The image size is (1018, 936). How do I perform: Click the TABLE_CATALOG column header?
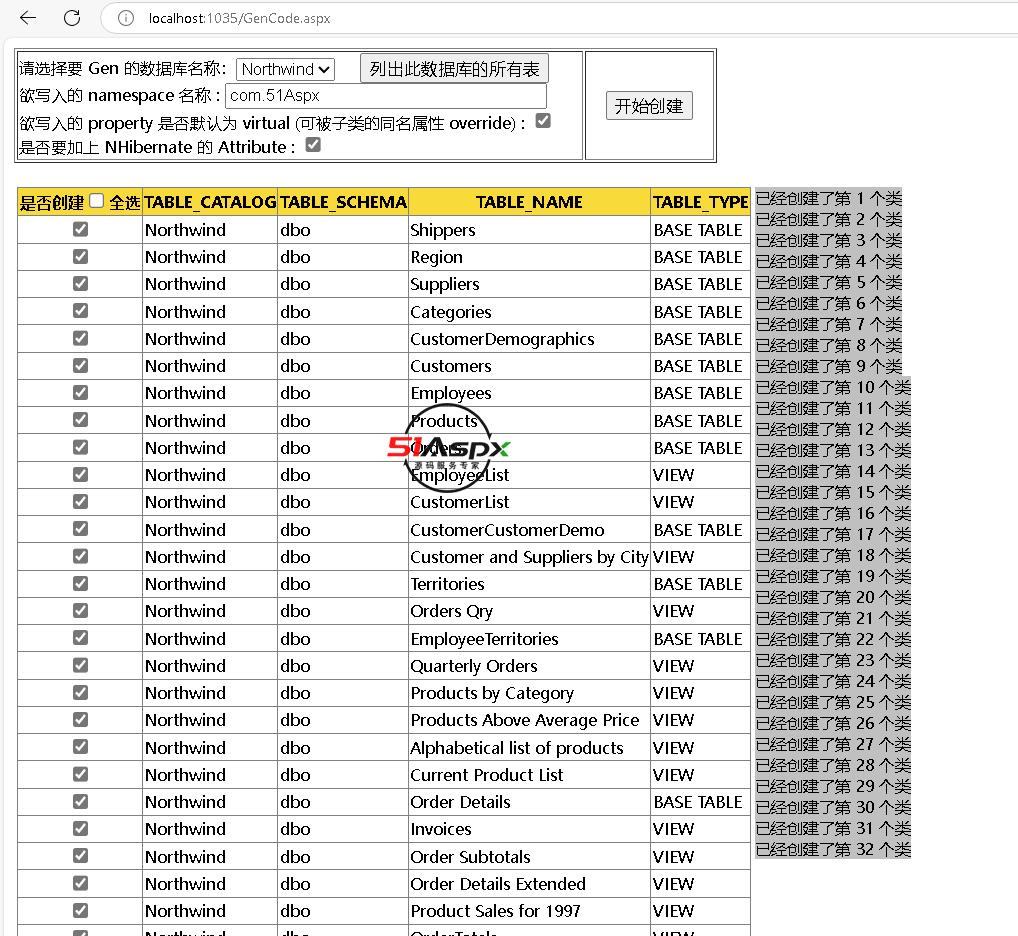click(210, 203)
